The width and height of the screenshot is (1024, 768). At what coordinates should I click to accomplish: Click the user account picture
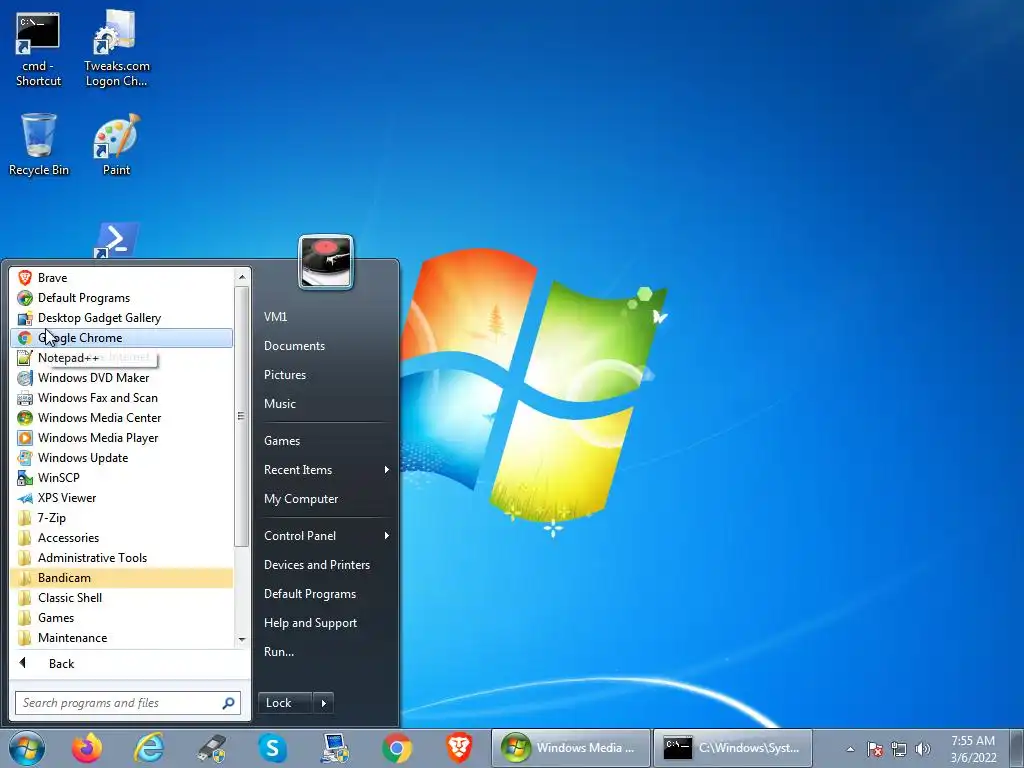(x=326, y=262)
